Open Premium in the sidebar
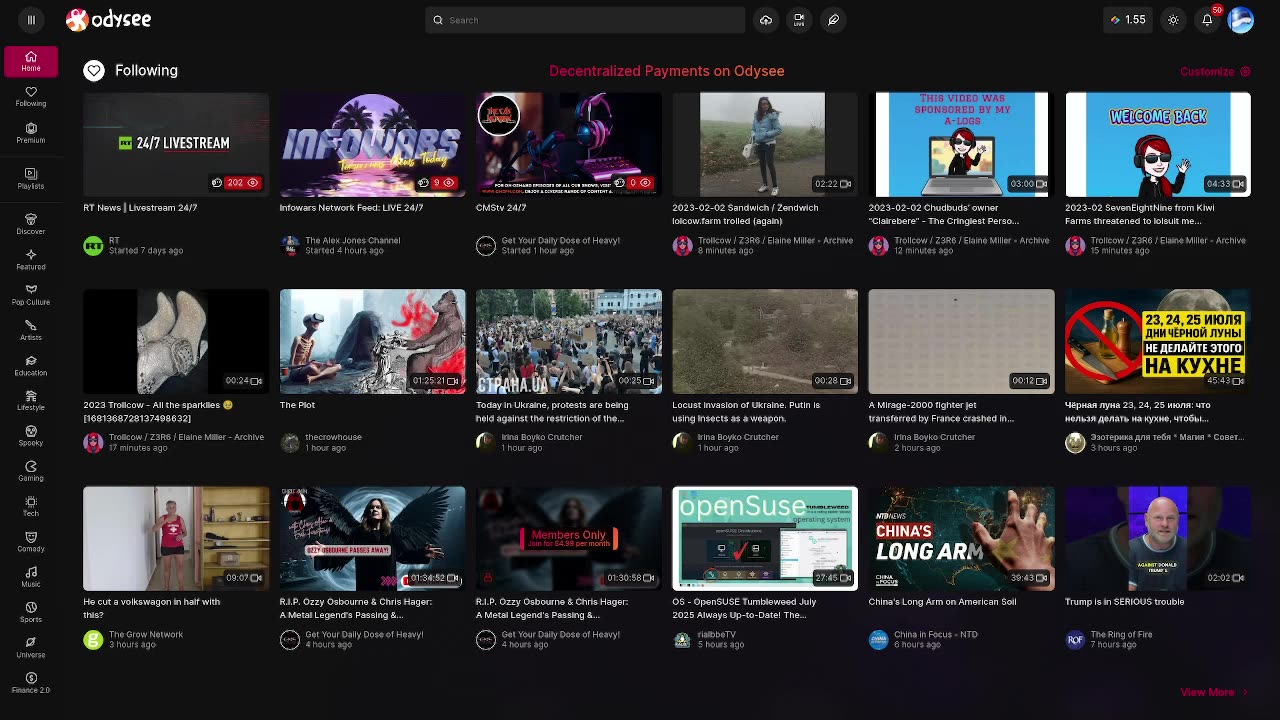This screenshot has height=720, width=1280. [31, 133]
